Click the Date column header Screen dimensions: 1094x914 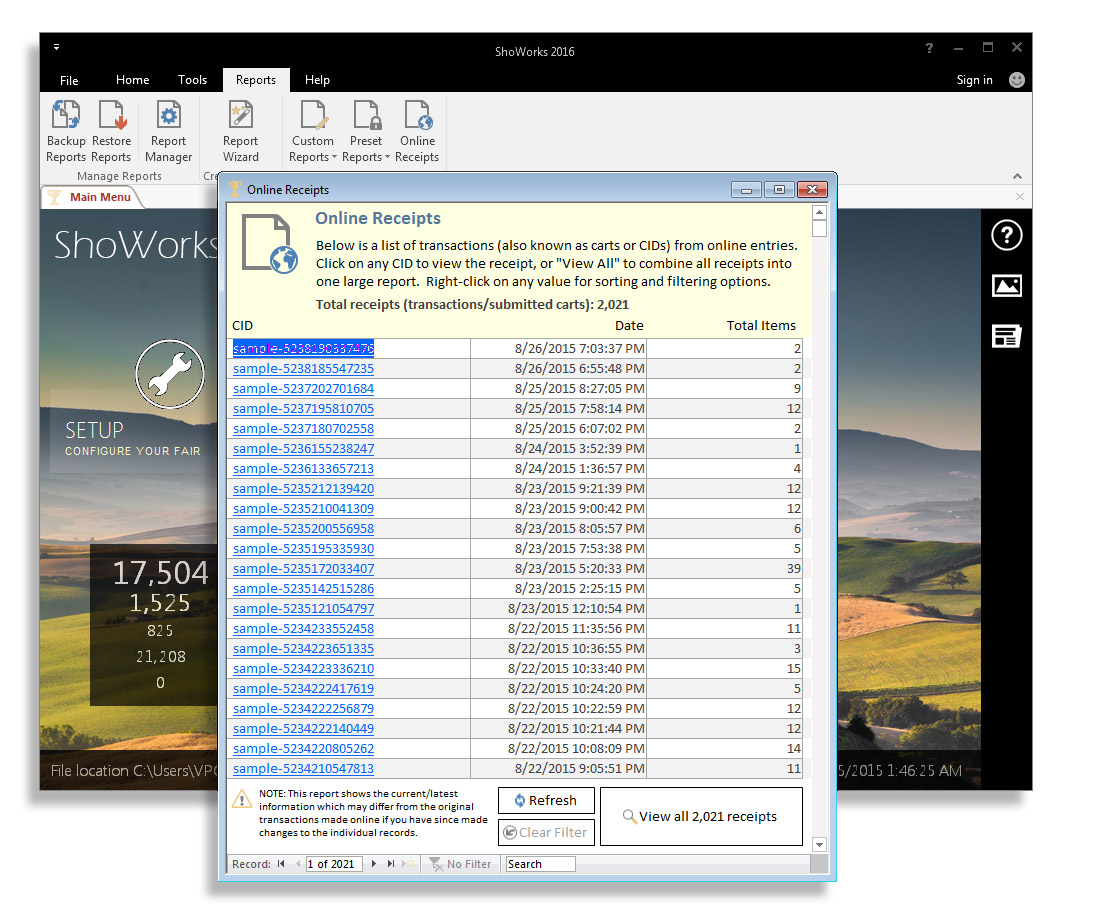point(629,326)
